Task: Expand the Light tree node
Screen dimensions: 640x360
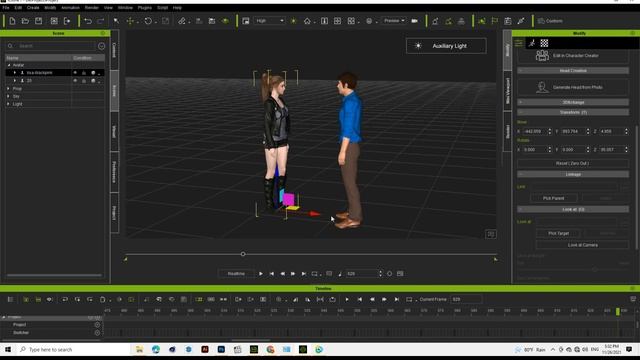Action: (x=9, y=104)
